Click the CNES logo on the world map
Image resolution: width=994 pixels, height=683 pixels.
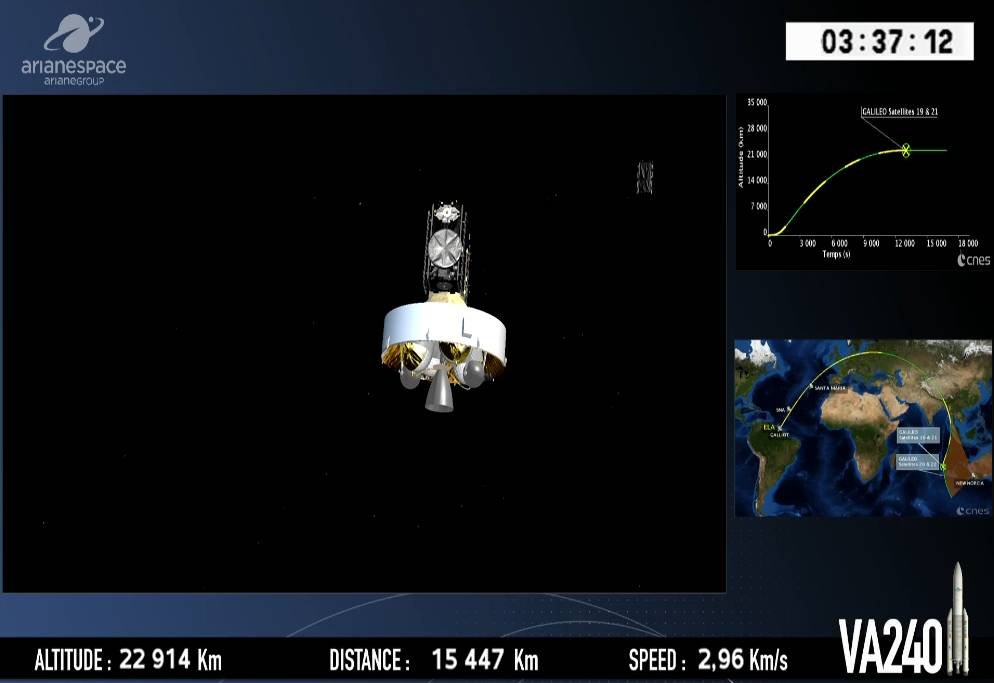point(973,511)
